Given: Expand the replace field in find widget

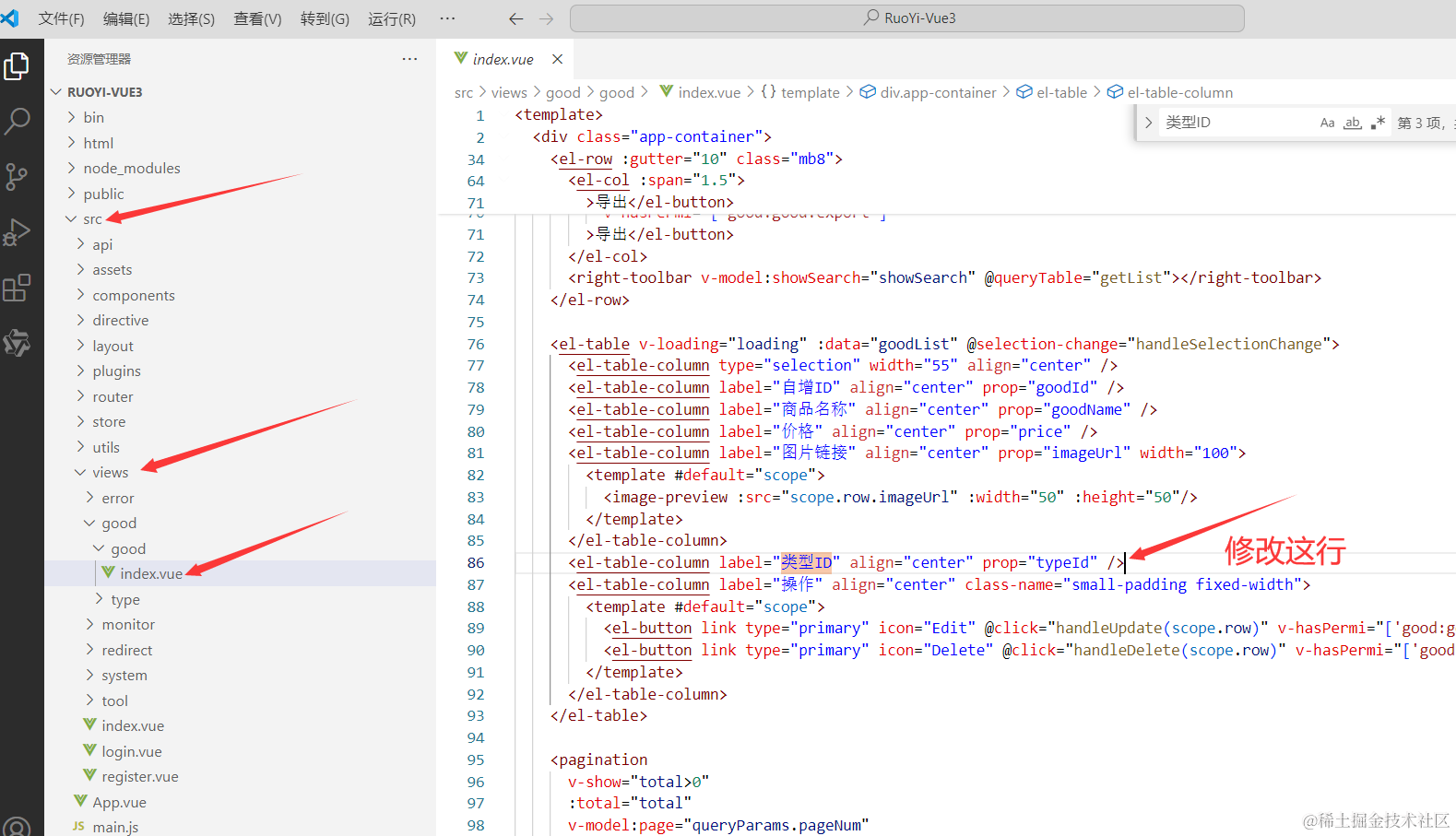Looking at the screenshot, I should 1148,123.
